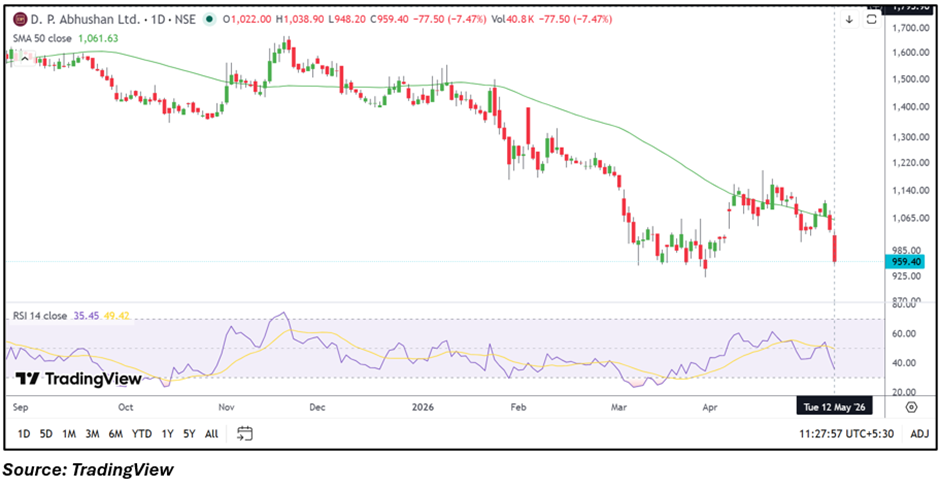940x488 pixels.
Task: Open chart settings gear icon
Action: pyautogui.click(x=911, y=408)
